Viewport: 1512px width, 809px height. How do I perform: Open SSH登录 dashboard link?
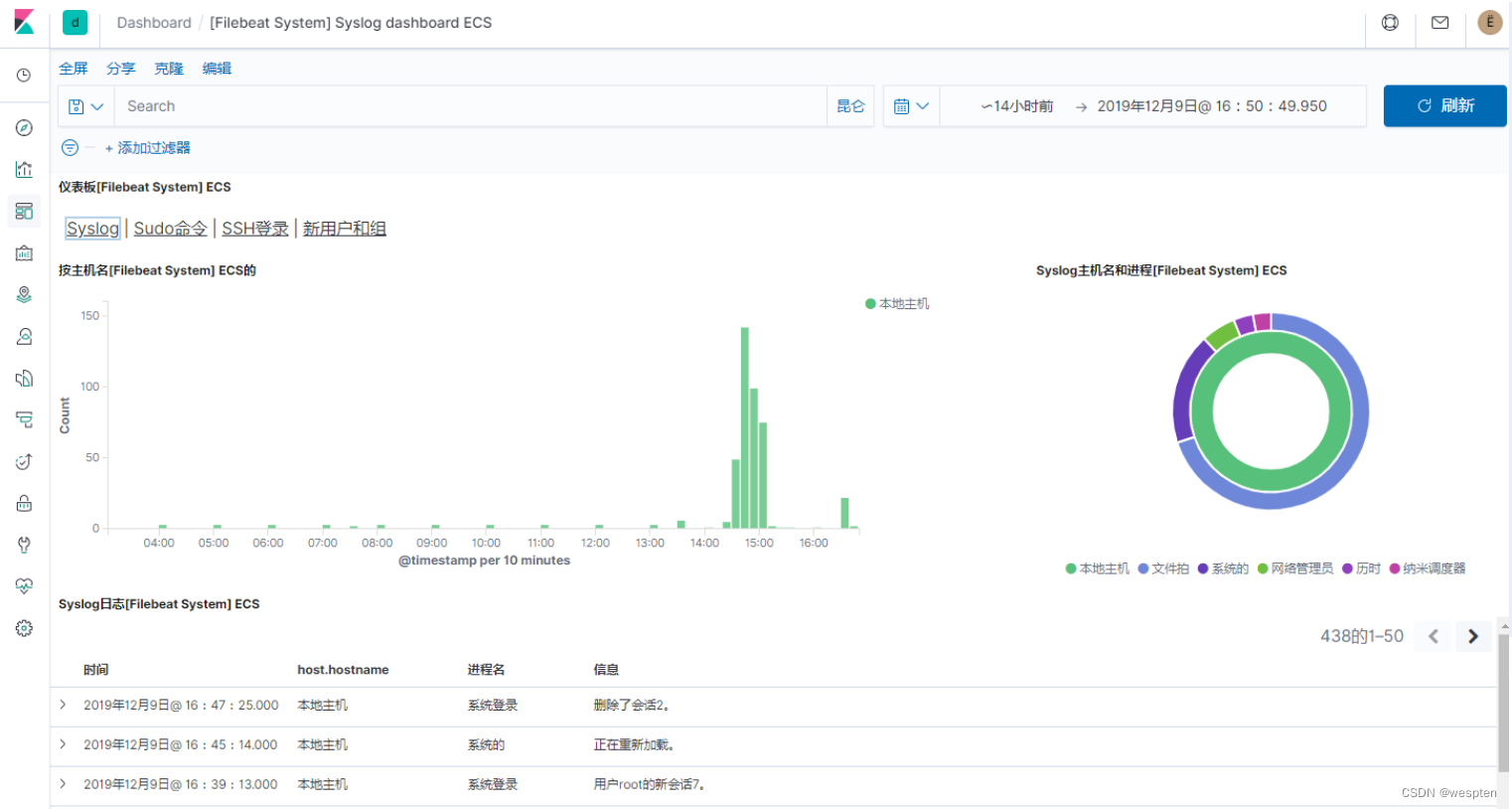click(x=254, y=229)
